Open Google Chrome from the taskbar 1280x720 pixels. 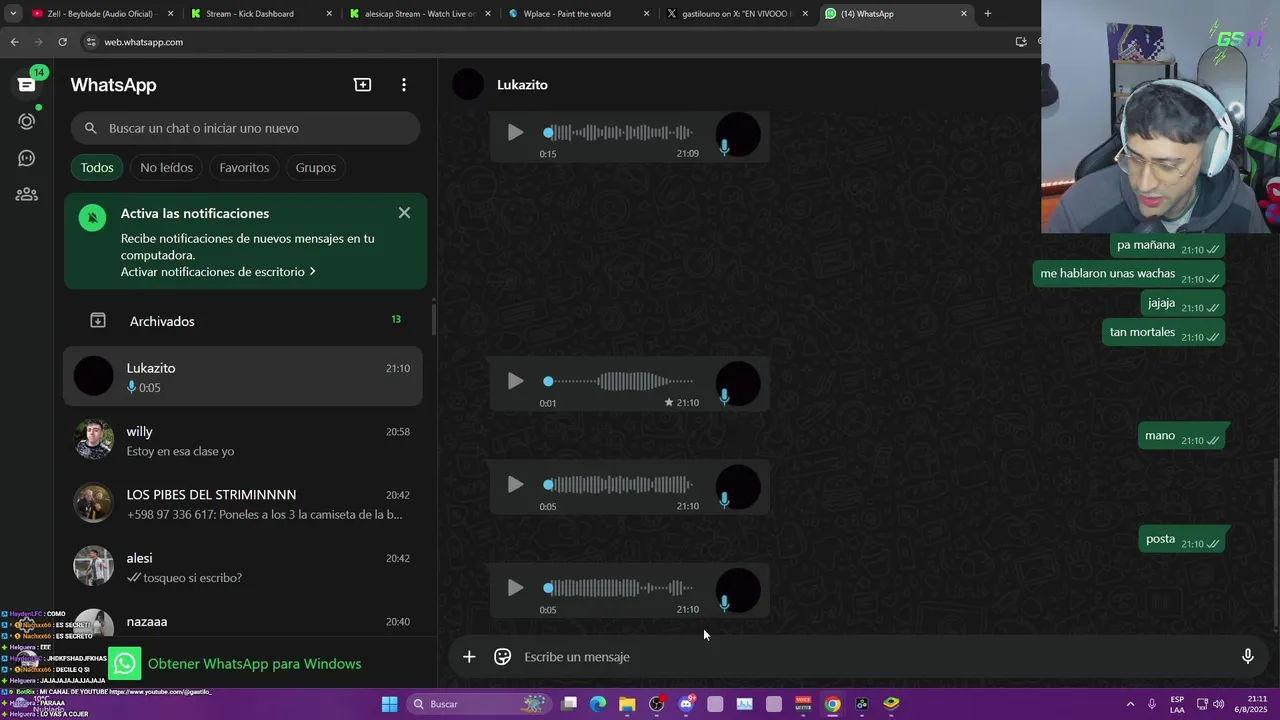832,704
